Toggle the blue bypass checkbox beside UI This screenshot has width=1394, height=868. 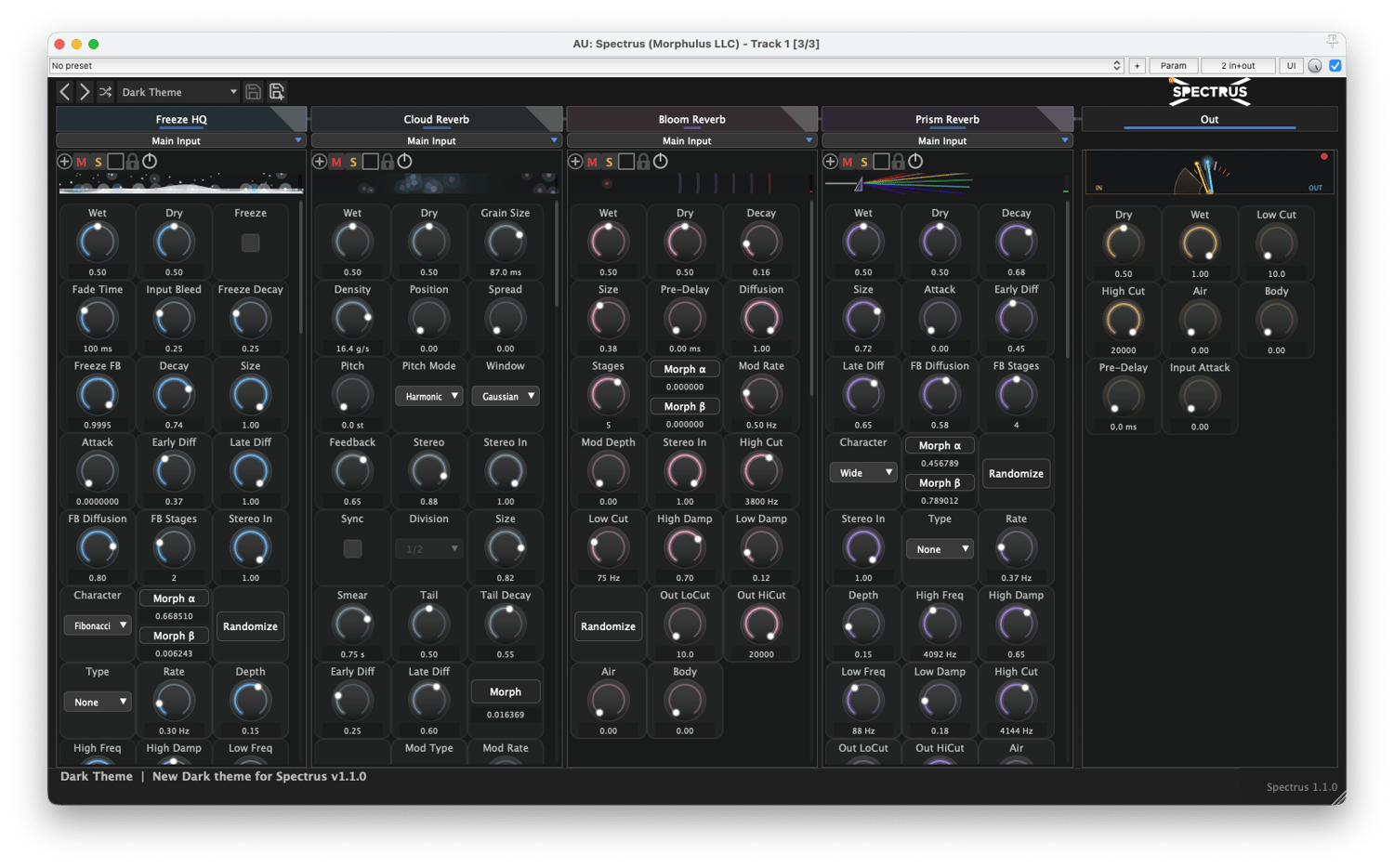pyautogui.click(x=1335, y=66)
